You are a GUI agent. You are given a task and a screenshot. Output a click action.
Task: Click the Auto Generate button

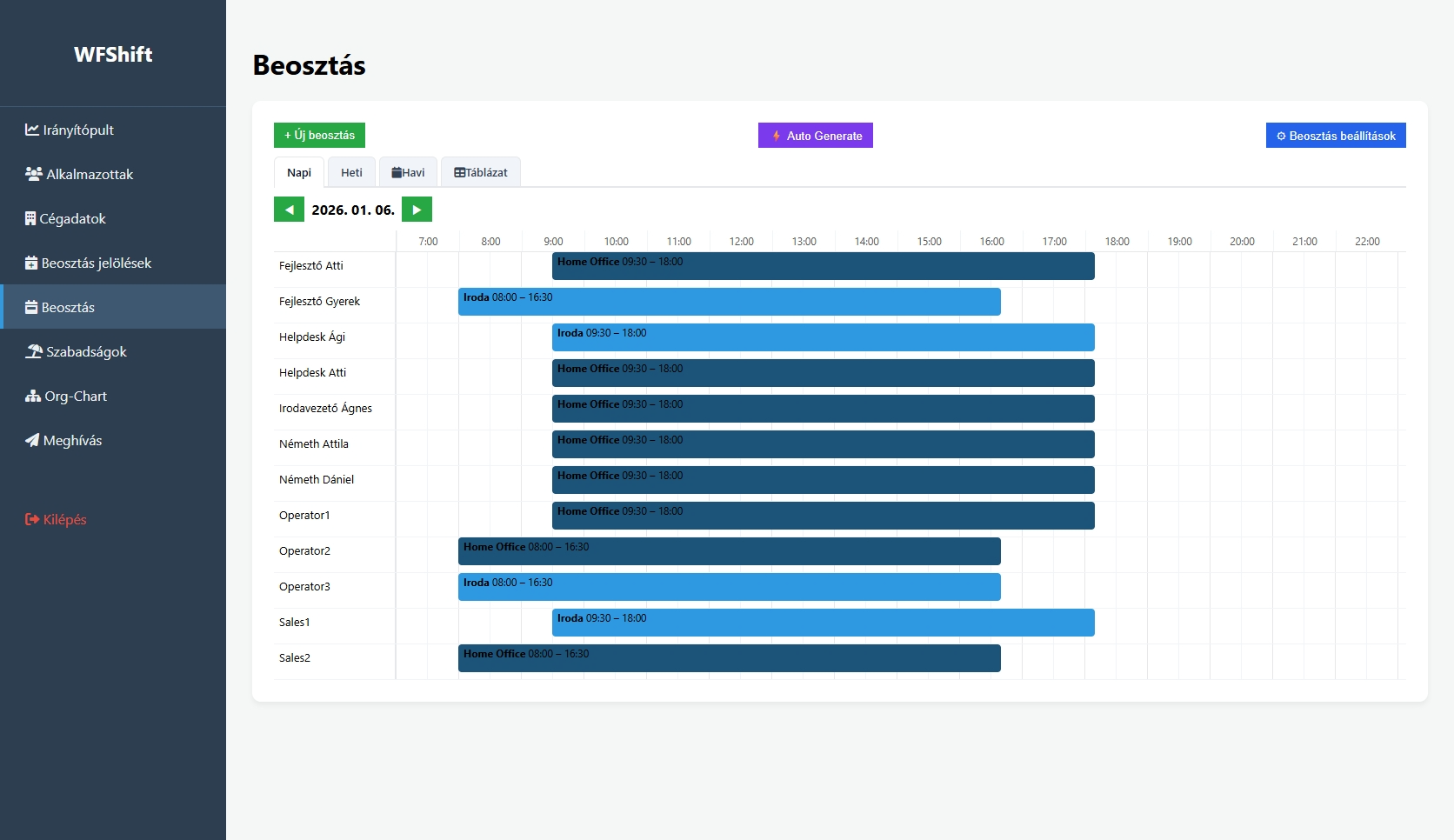(x=815, y=136)
